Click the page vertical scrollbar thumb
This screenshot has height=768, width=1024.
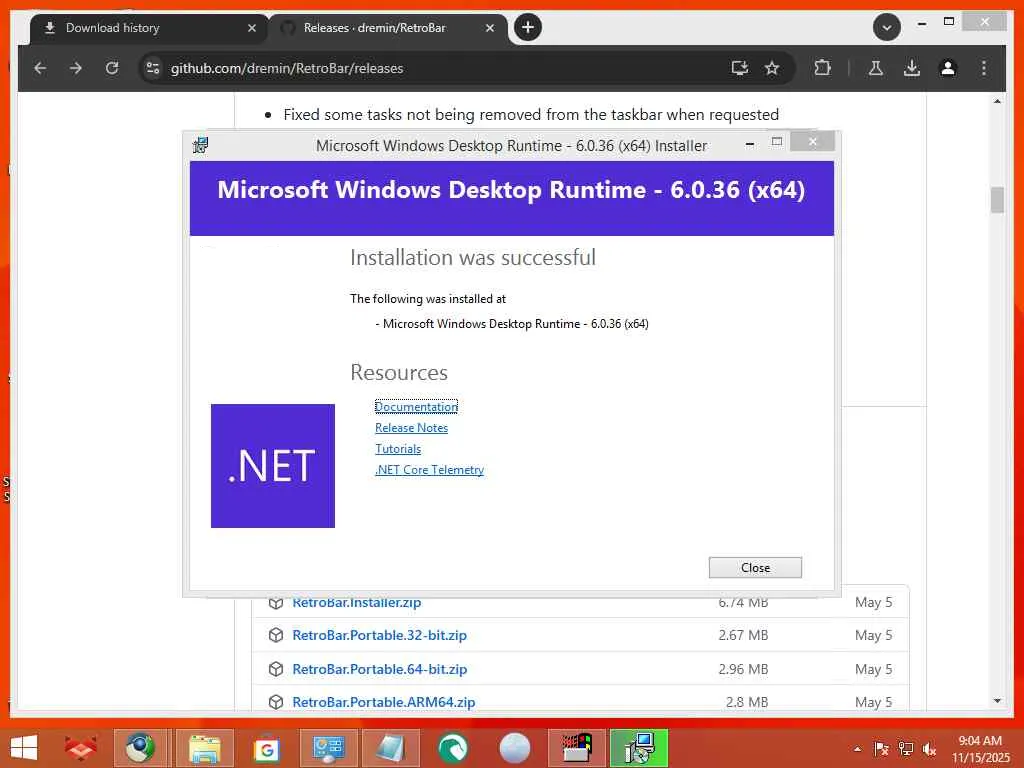[x=997, y=200]
